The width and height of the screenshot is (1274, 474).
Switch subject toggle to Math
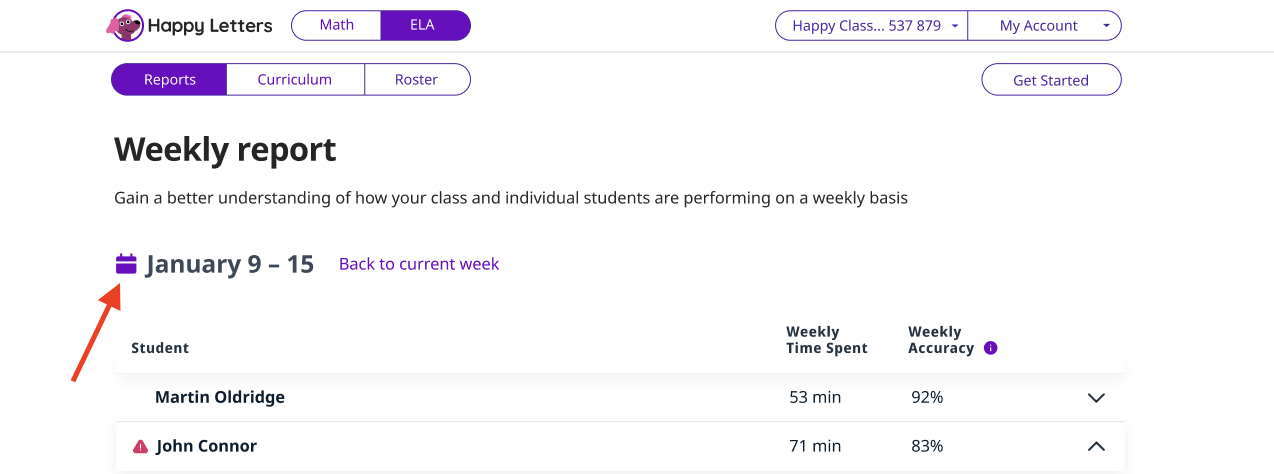(x=336, y=25)
